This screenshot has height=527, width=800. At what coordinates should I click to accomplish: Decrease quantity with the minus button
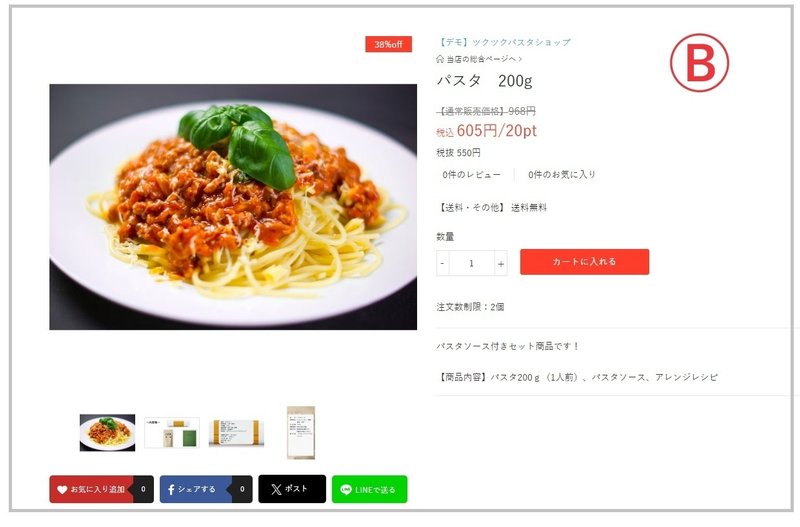442,263
